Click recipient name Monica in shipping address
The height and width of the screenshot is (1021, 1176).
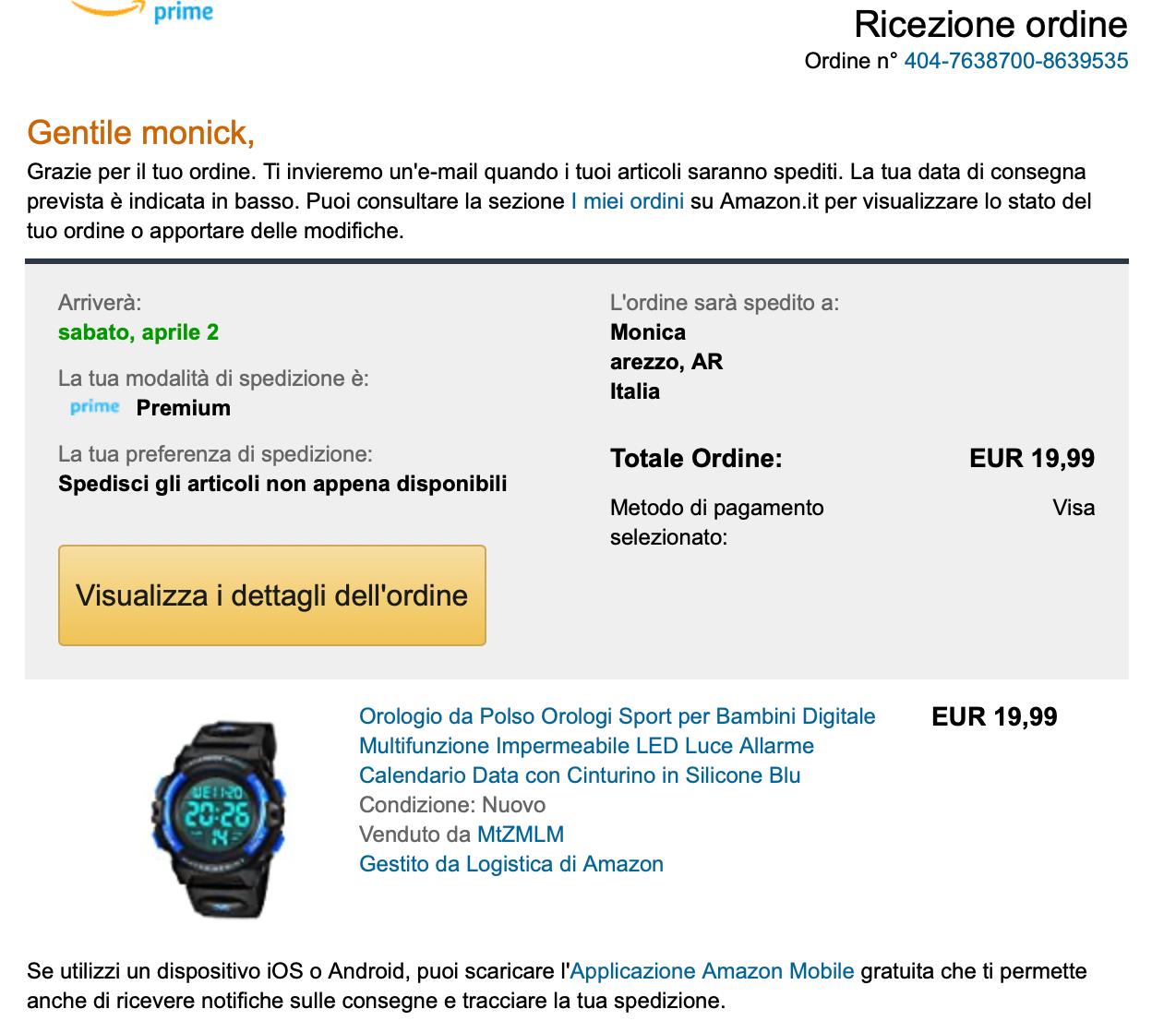[x=648, y=332]
